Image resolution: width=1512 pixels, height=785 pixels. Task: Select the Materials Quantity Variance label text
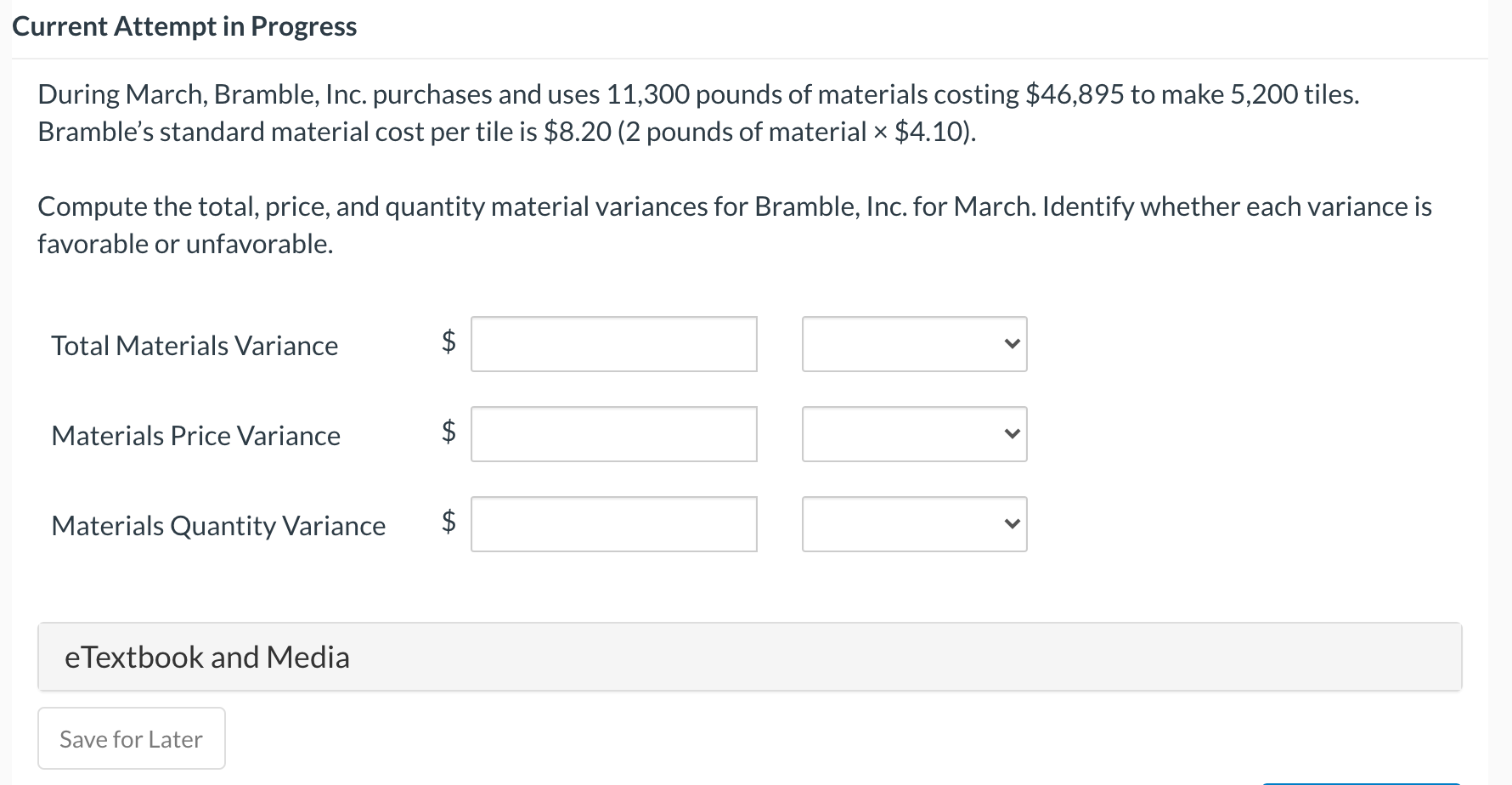[x=218, y=525]
